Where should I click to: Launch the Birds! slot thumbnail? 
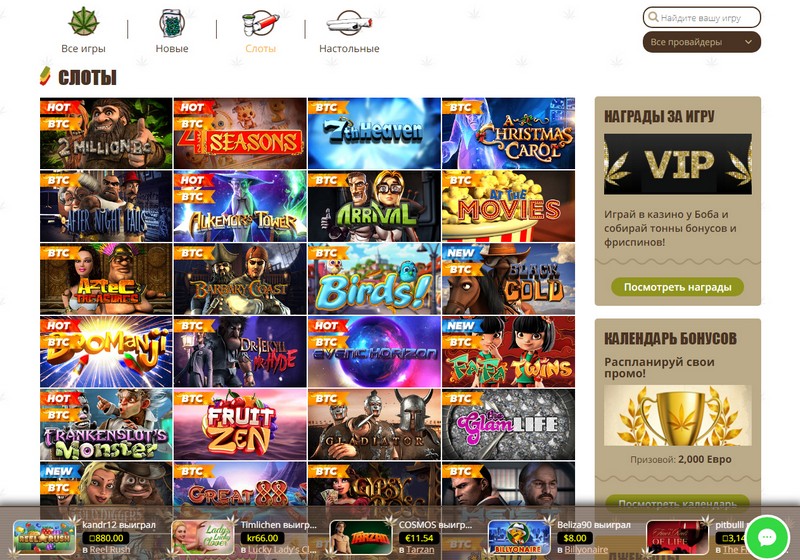tap(374, 279)
